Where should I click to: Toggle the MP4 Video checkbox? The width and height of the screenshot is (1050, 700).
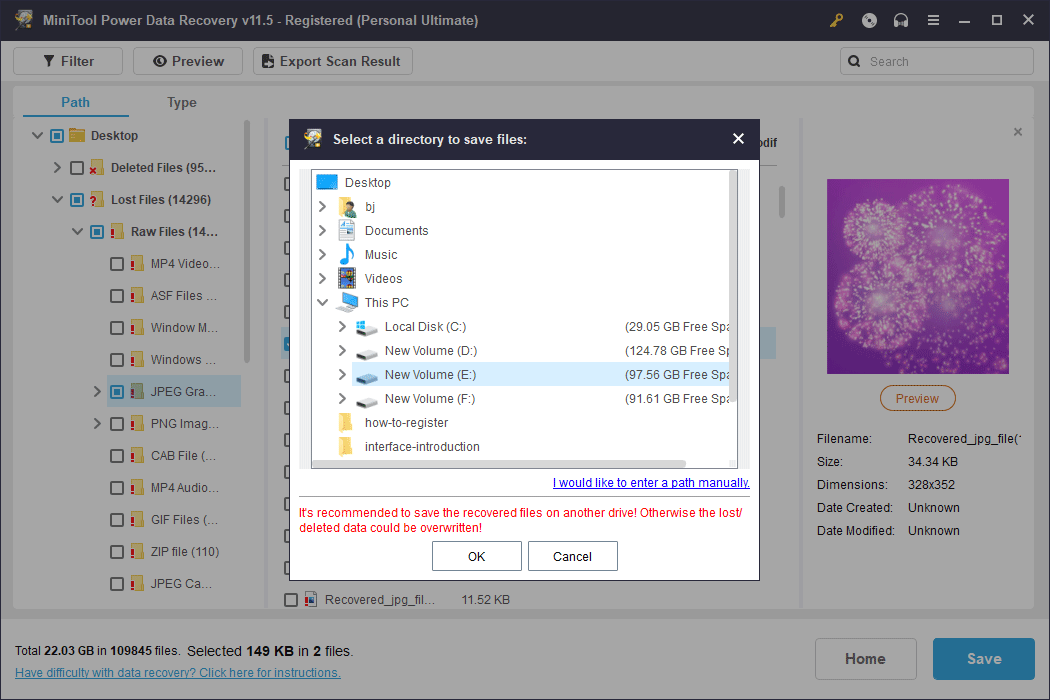(x=117, y=264)
